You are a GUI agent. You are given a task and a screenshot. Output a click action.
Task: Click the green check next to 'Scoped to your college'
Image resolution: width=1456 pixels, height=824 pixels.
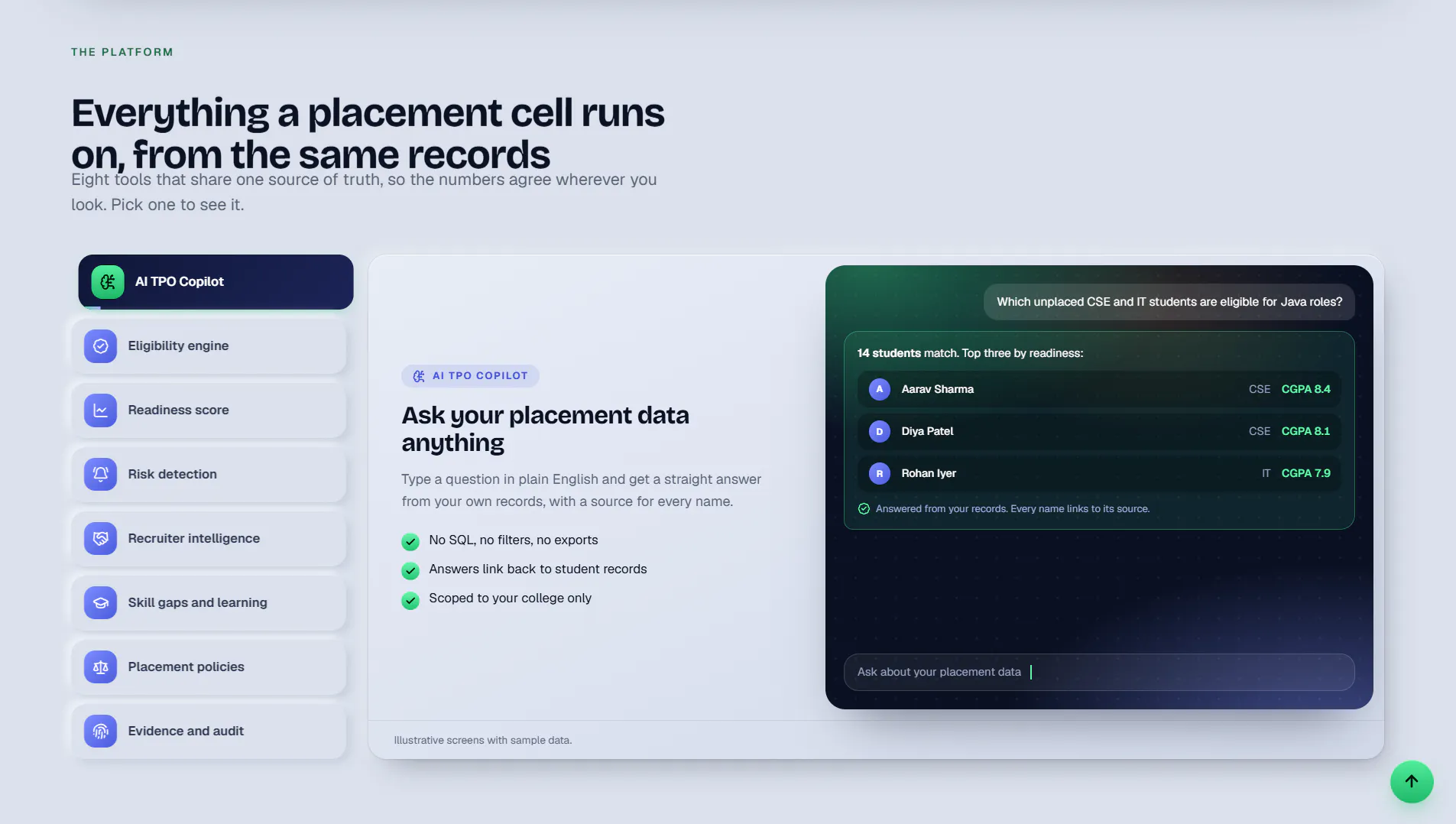410,600
